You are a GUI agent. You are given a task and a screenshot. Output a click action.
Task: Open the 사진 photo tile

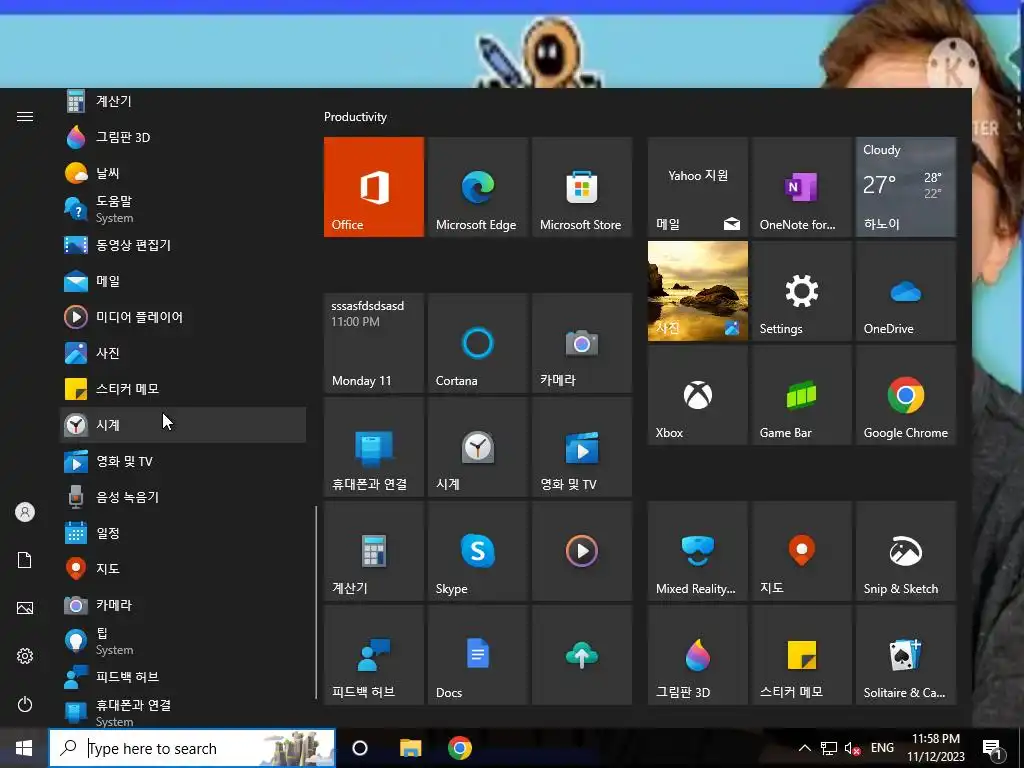tap(697, 291)
